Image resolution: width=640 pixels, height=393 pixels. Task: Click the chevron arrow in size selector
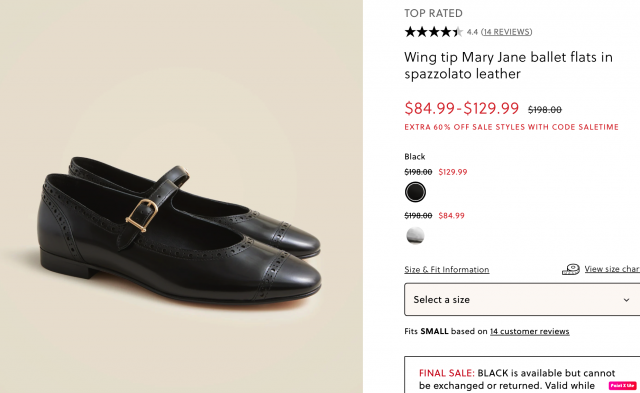tap(626, 300)
